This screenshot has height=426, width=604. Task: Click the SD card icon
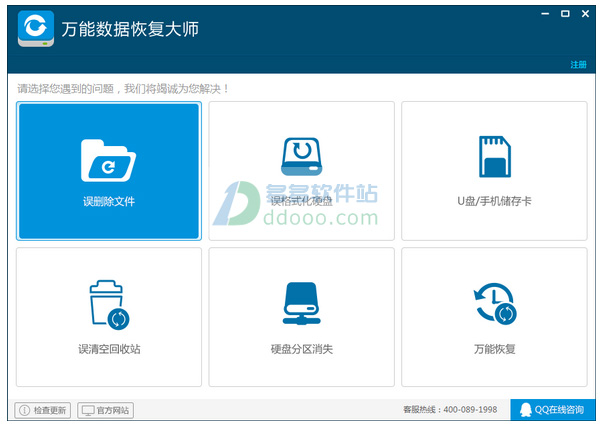tap(495, 156)
